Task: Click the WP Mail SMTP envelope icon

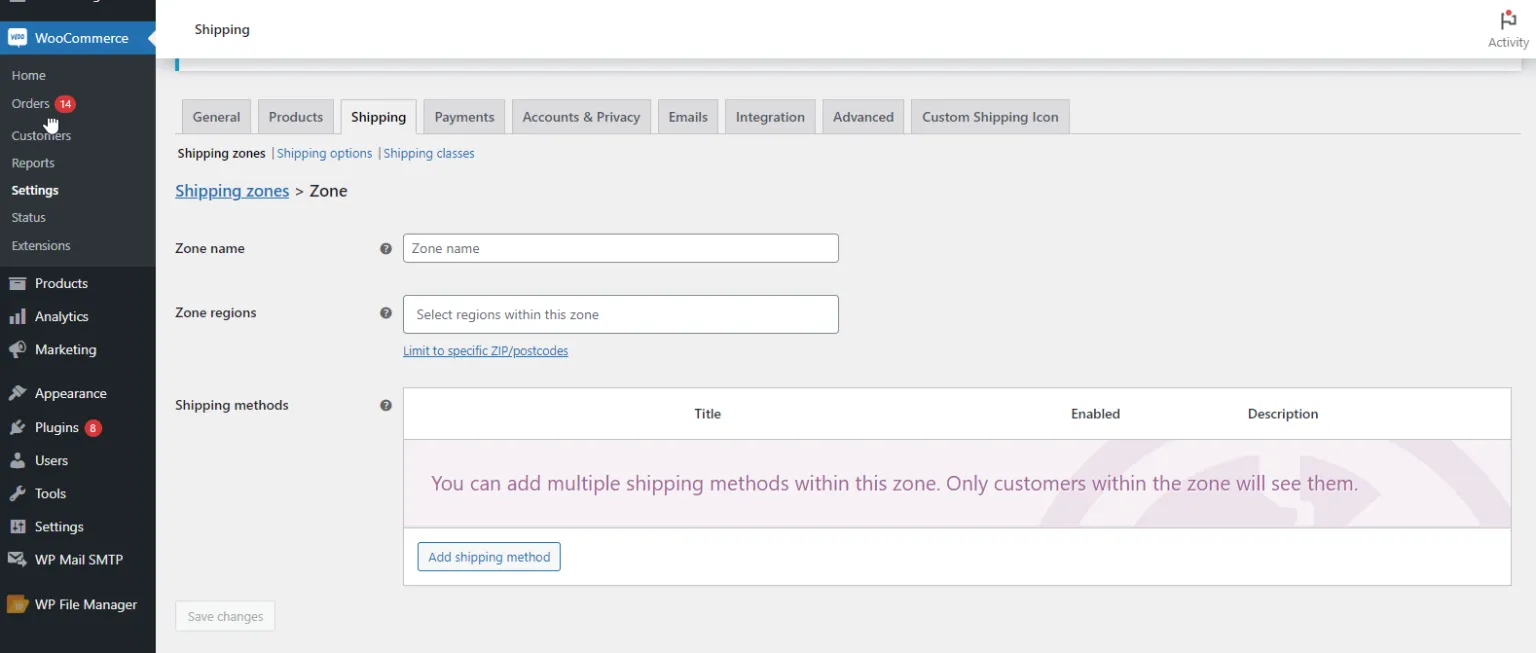Action: tap(17, 559)
